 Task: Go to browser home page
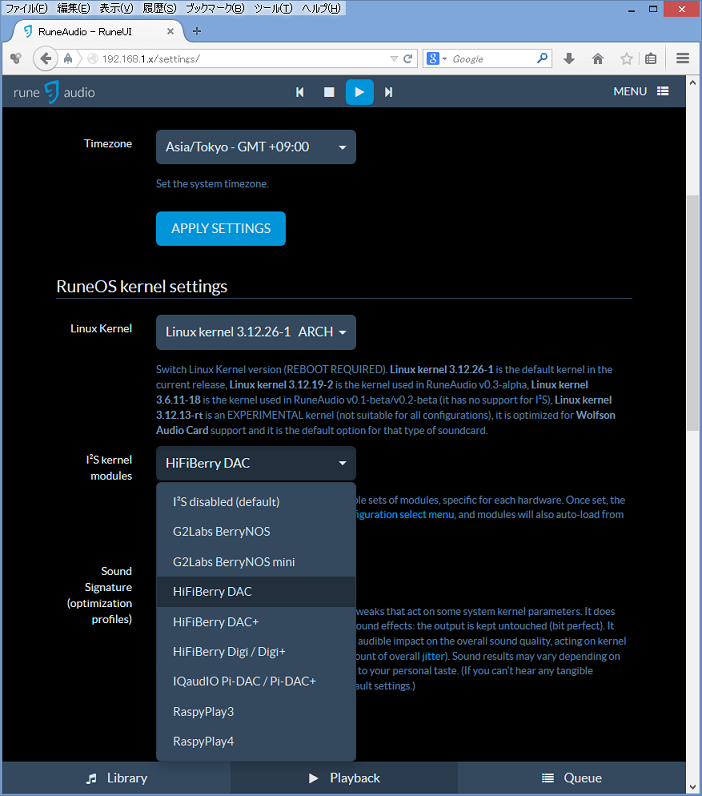coord(598,59)
